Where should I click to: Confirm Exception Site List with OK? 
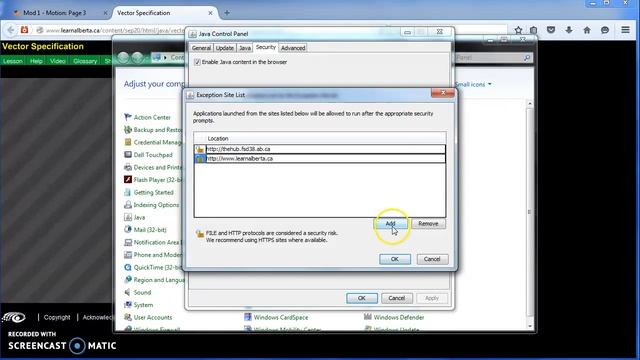click(x=395, y=259)
